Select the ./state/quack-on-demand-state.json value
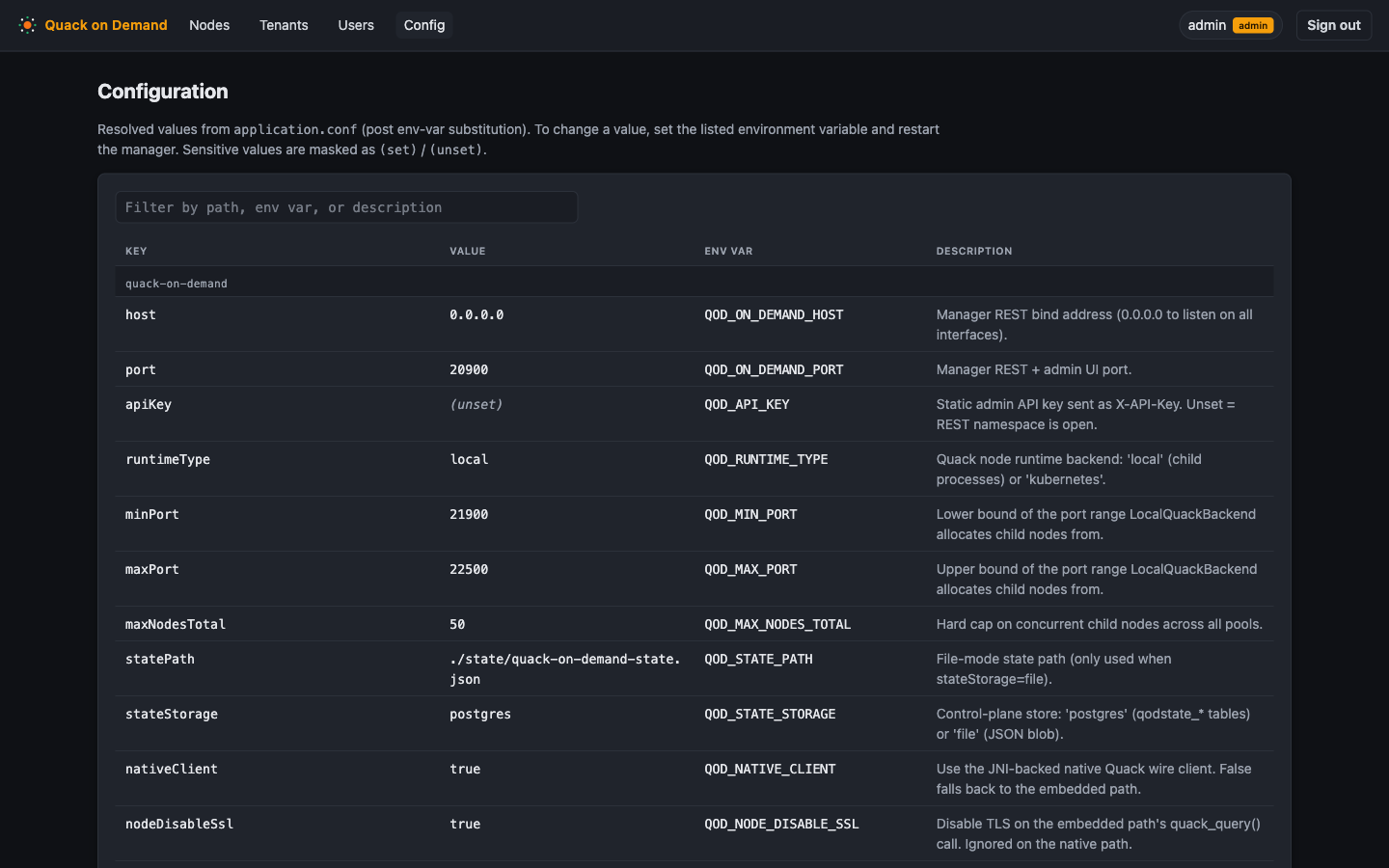Screen dimensions: 1389x868 tap(565, 669)
